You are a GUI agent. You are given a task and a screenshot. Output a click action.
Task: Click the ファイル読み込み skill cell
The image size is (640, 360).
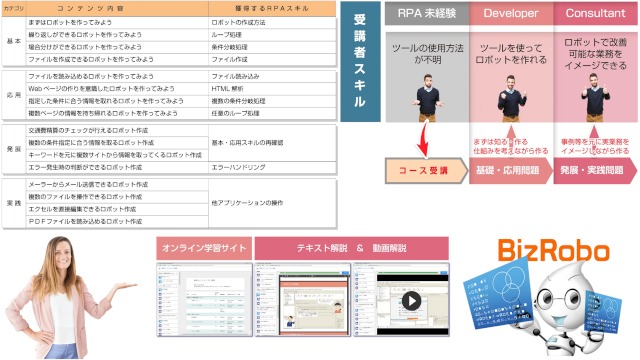point(272,76)
